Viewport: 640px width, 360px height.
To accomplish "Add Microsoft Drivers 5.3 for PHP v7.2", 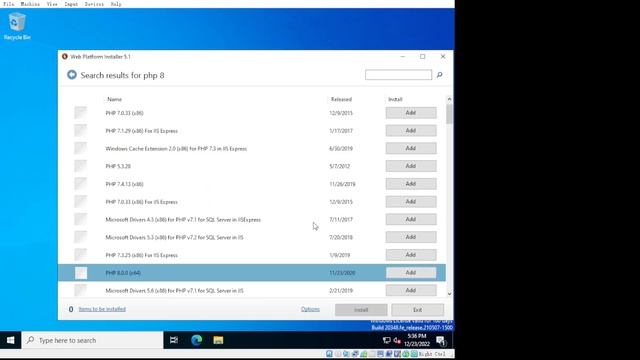I will click(x=411, y=237).
